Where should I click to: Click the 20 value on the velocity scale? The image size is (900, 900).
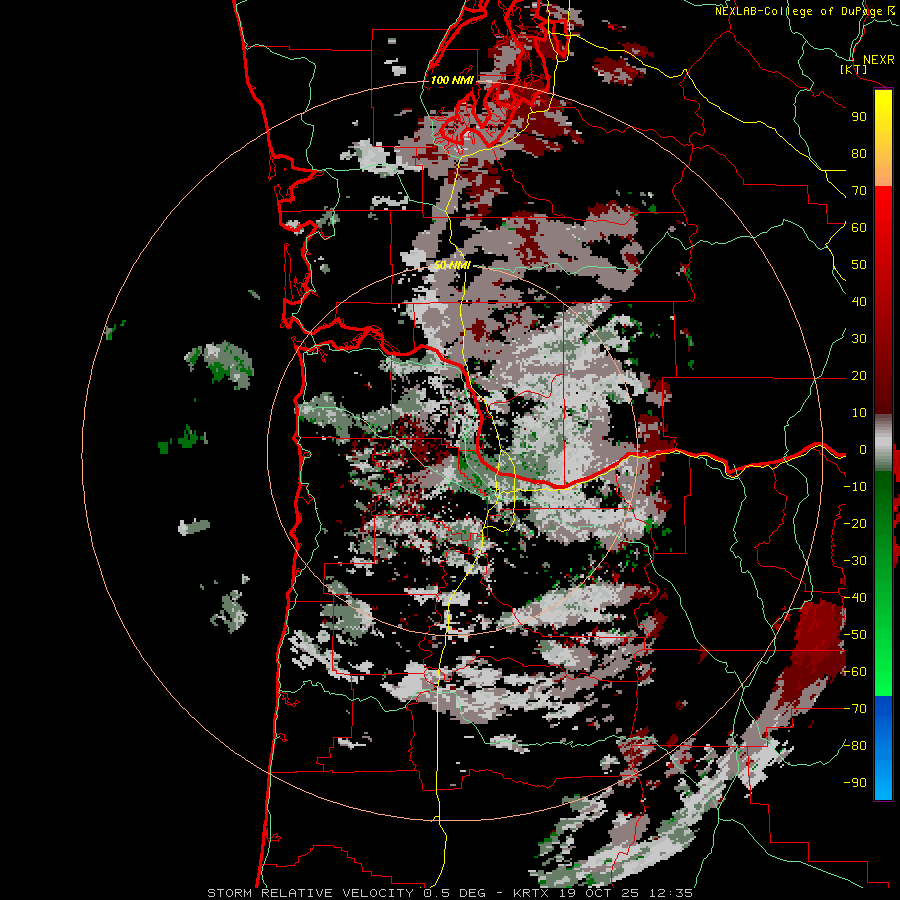[x=859, y=376]
